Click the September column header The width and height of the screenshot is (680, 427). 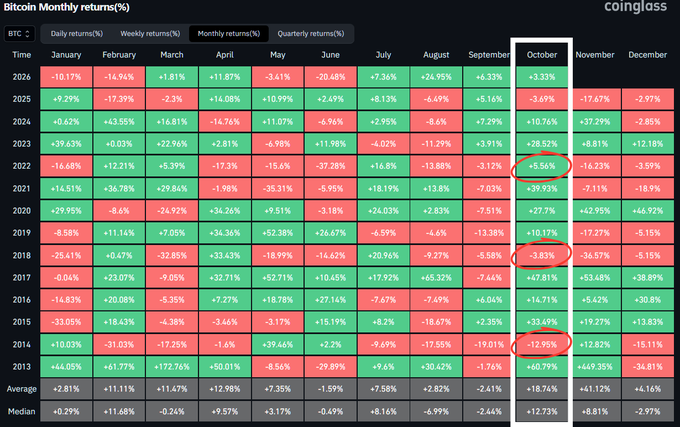tap(489, 55)
